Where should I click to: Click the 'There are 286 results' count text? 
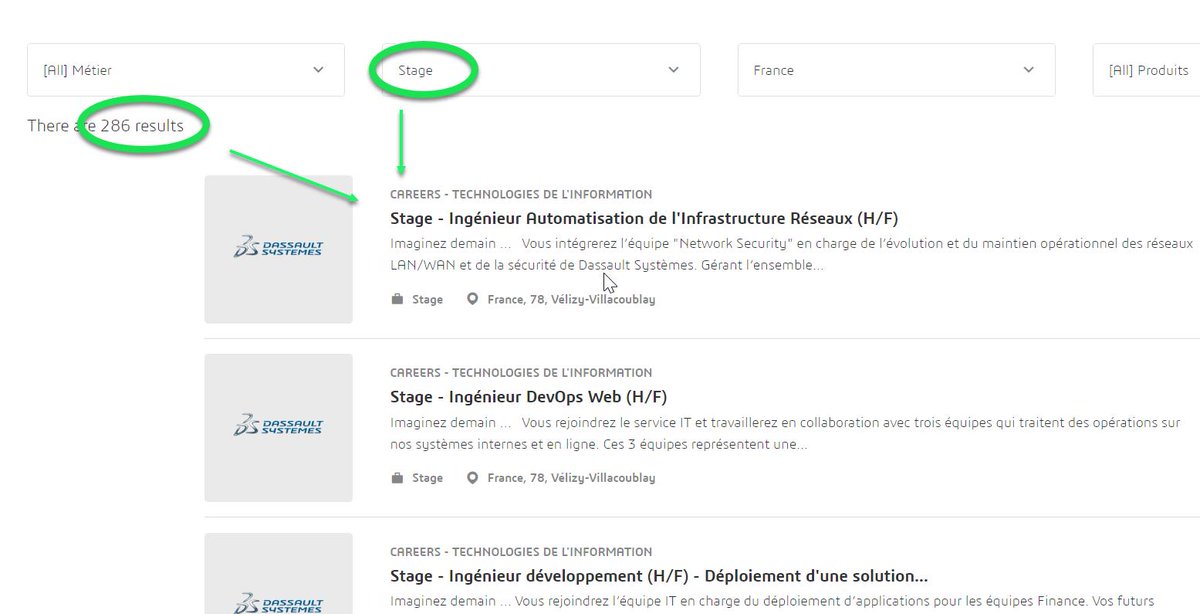(106, 126)
